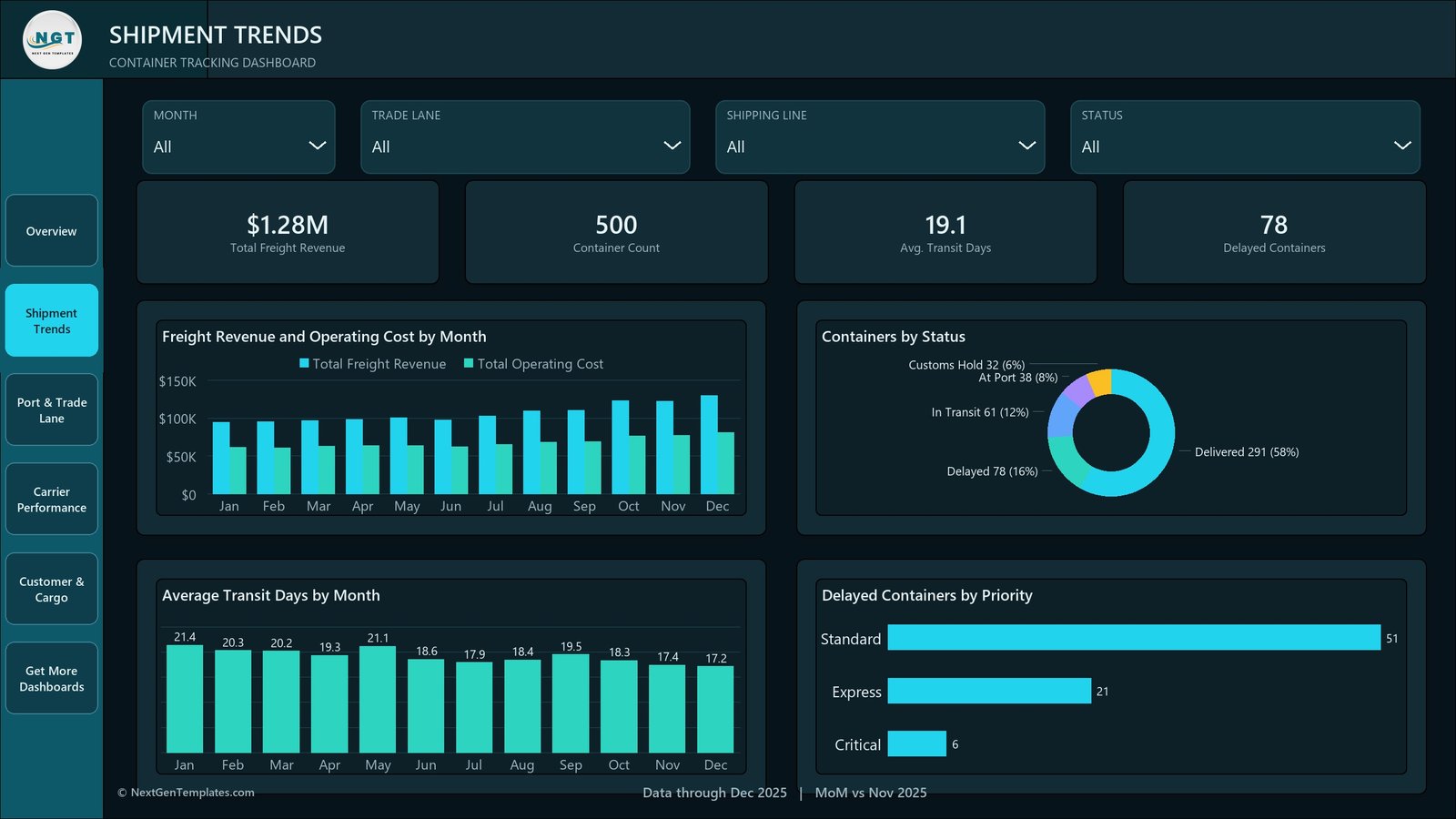Open the Month filter dropdown
The width and height of the screenshot is (1456, 819).
238,136
